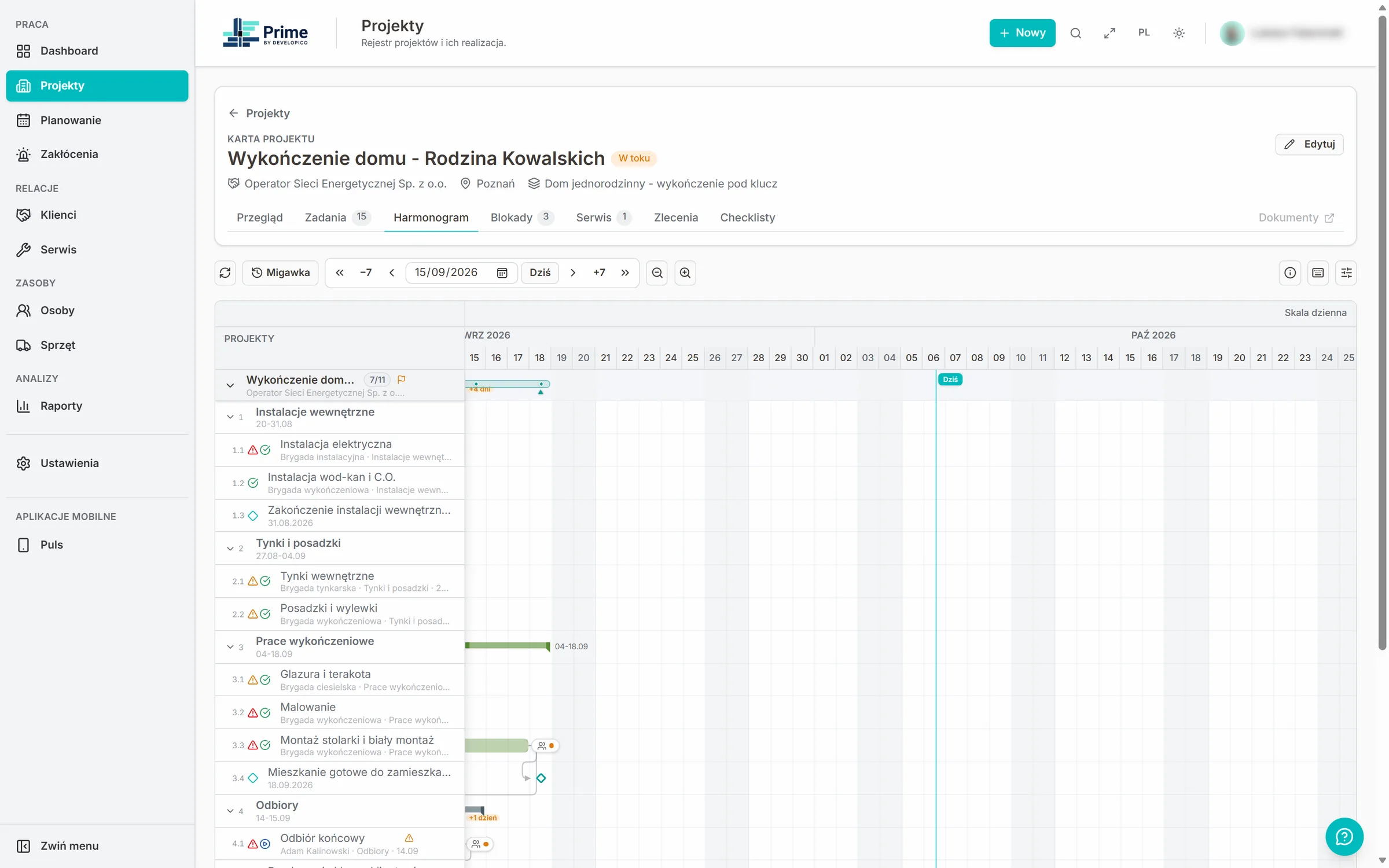Click the date field 15/09/2026

(461, 273)
